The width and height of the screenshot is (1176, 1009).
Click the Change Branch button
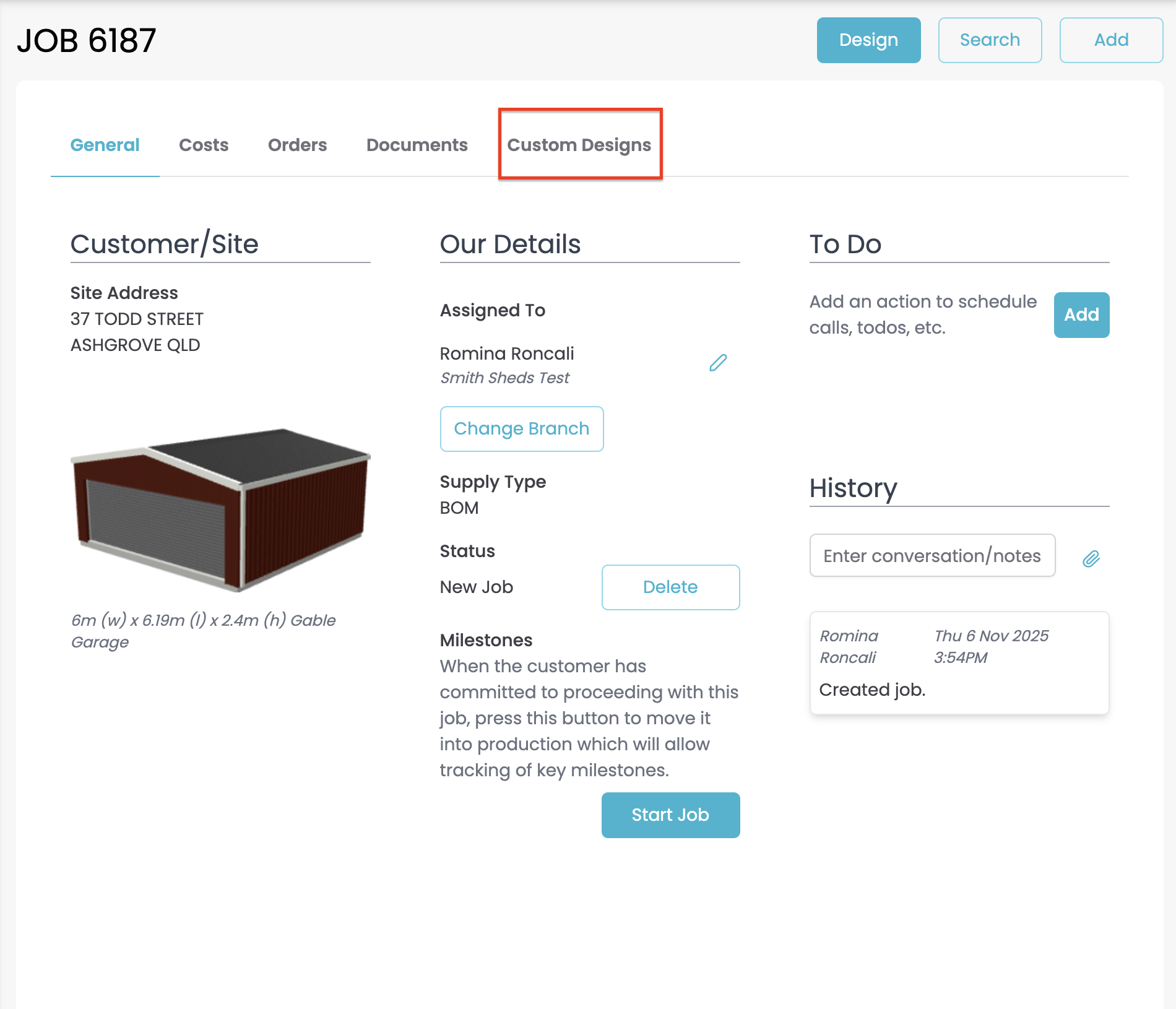coord(521,429)
